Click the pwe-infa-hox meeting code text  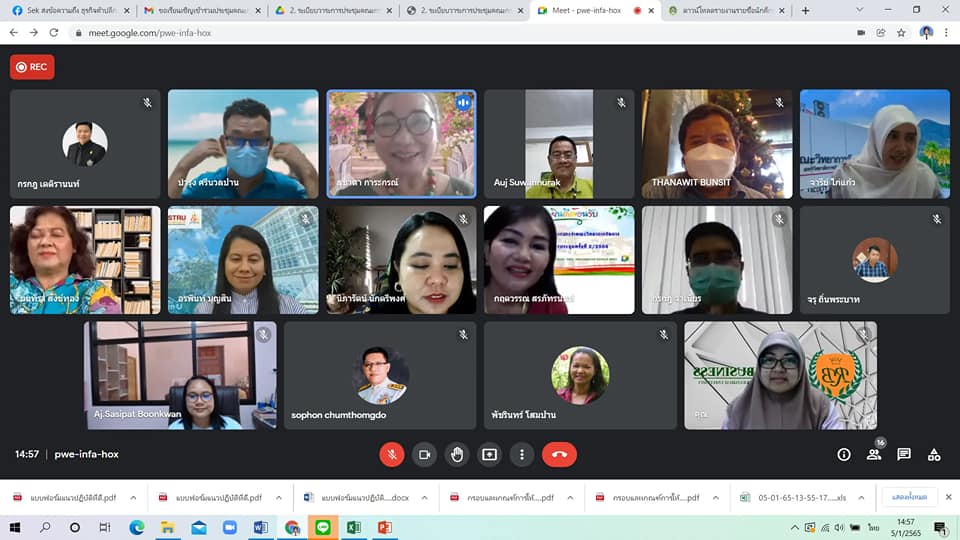[x=86, y=454]
